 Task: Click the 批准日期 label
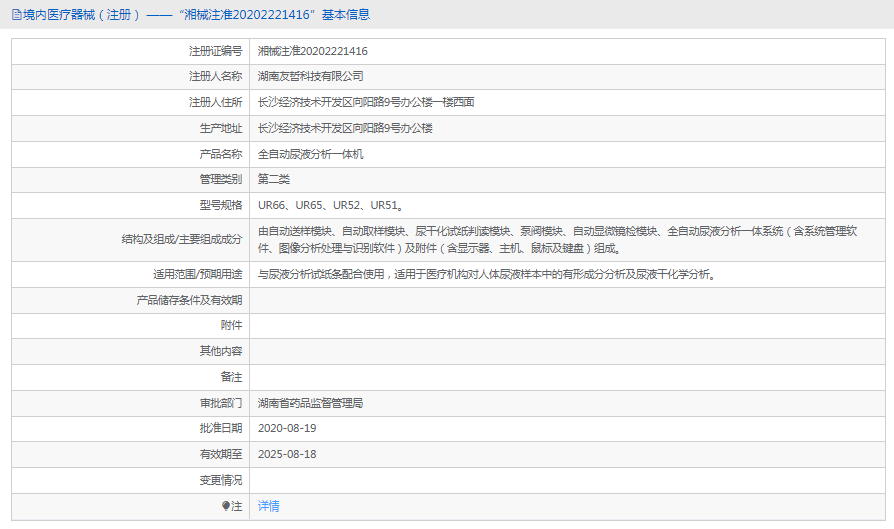(221, 428)
